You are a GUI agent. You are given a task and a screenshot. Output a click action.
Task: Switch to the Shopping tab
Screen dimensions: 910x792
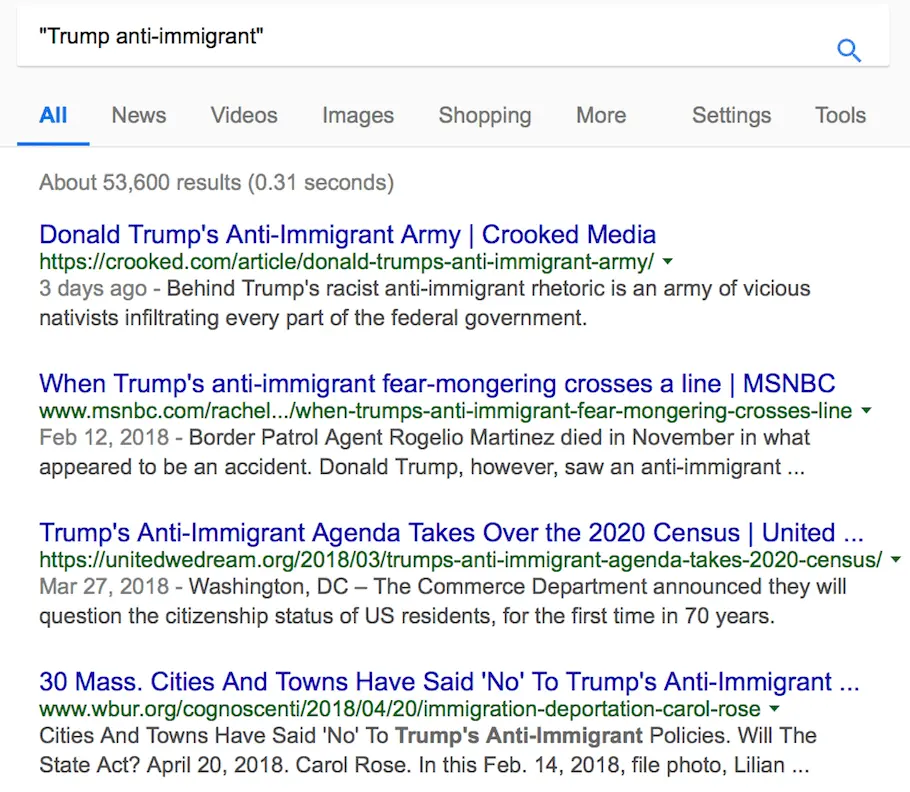(484, 115)
